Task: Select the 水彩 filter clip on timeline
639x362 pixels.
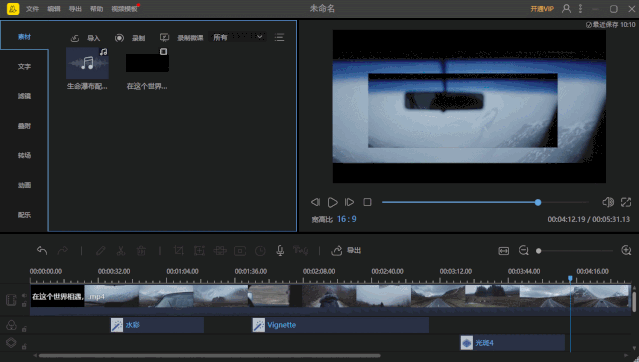Action: coord(157,325)
